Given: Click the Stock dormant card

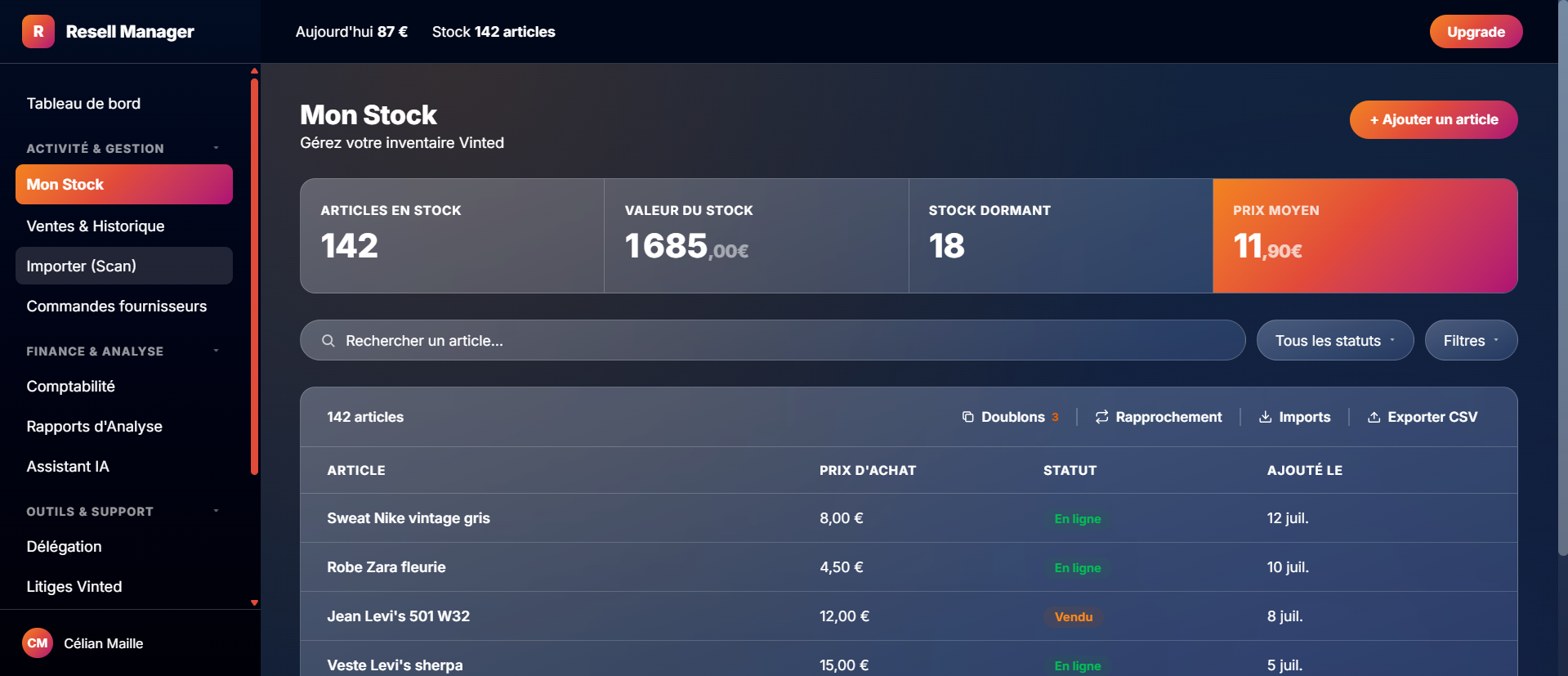Looking at the screenshot, I should point(1061,235).
